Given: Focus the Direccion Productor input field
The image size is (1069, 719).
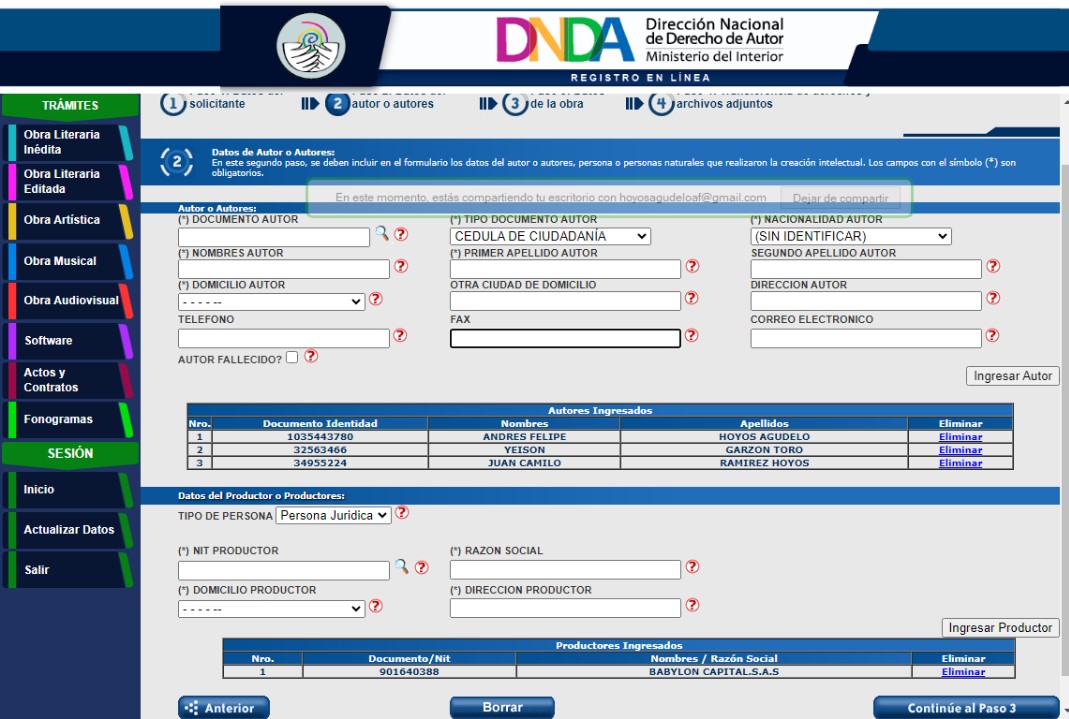Looking at the screenshot, I should click(565, 608).
